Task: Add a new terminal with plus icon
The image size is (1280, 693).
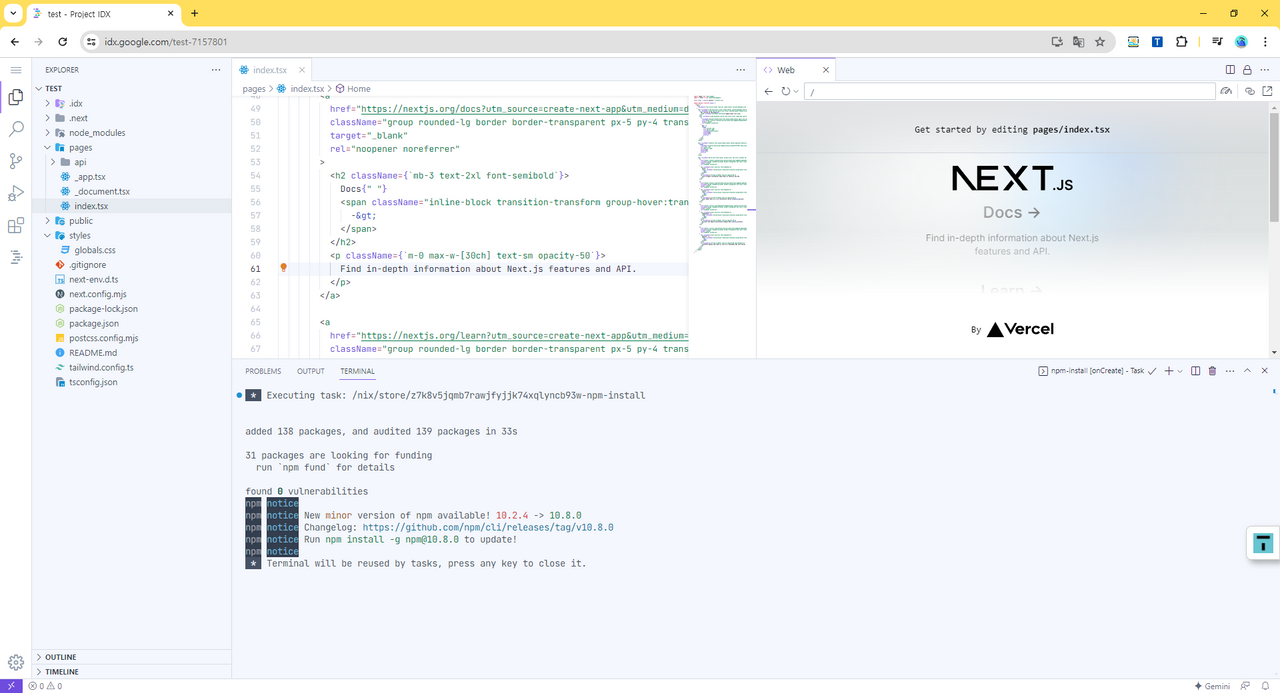Action: point(1169,371)
